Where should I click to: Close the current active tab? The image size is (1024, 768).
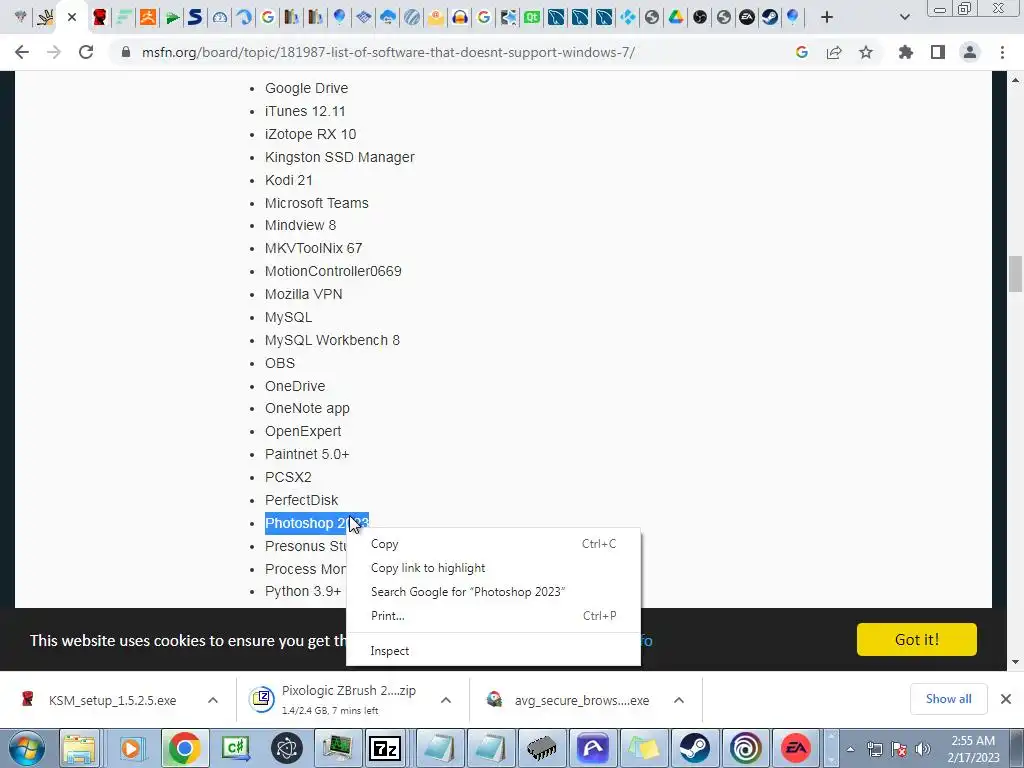(x=72, y=18)
